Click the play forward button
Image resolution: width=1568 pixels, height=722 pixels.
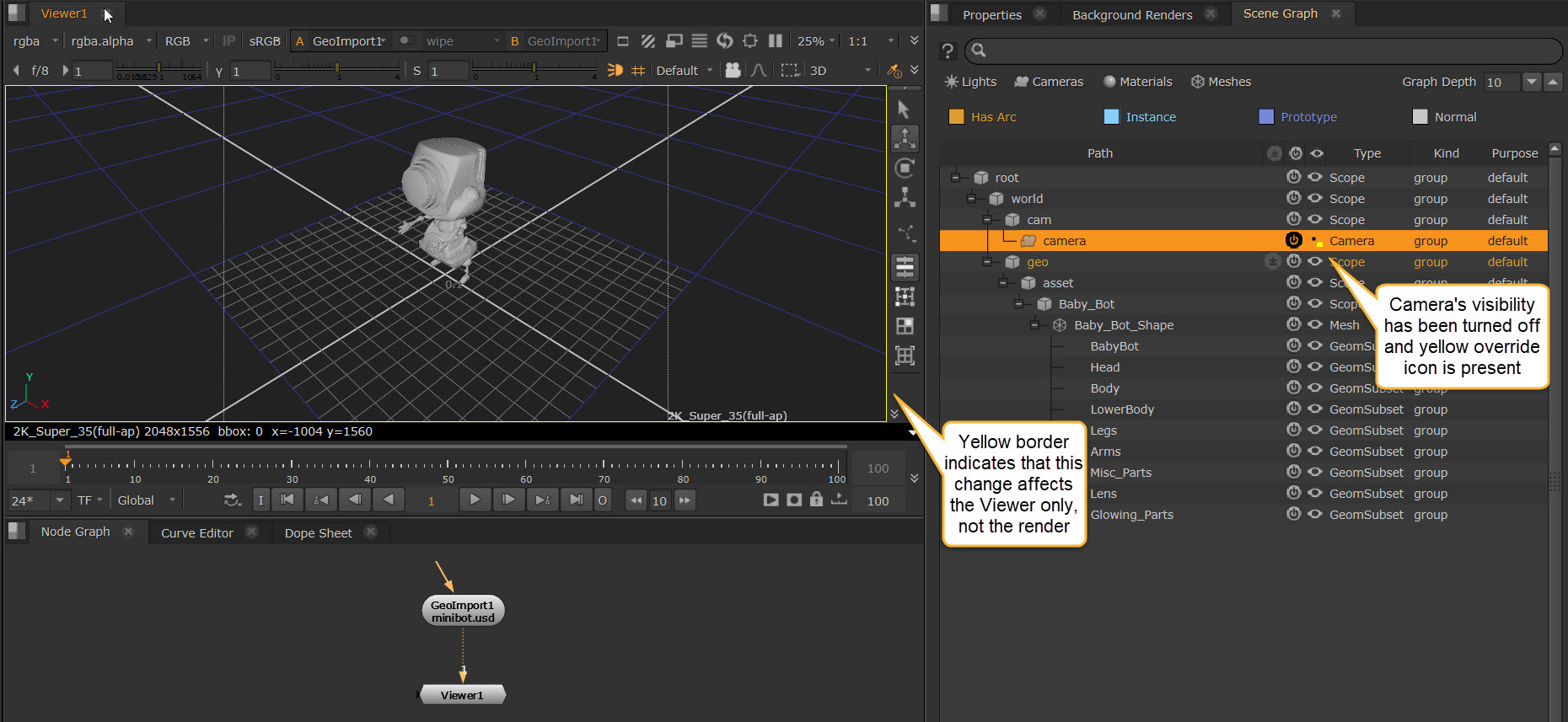[x=475, y=500]
